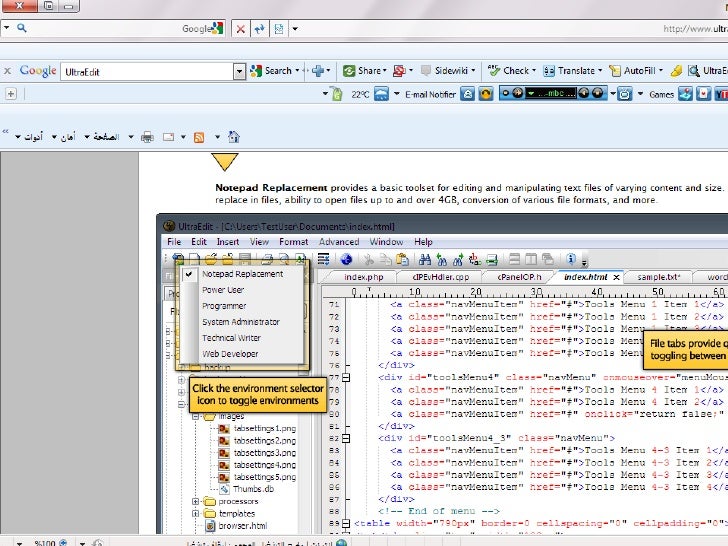The height and width of the screenshot is (546, 728).
Task: Click the command bar expand chevron
Action: click(5, 132)
